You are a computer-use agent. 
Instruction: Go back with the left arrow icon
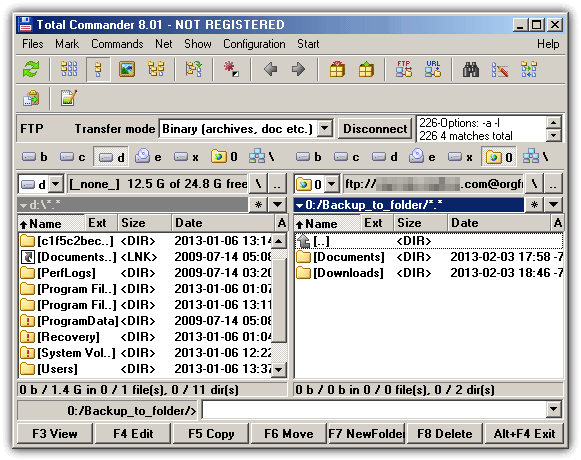click(x=270, y=69)
